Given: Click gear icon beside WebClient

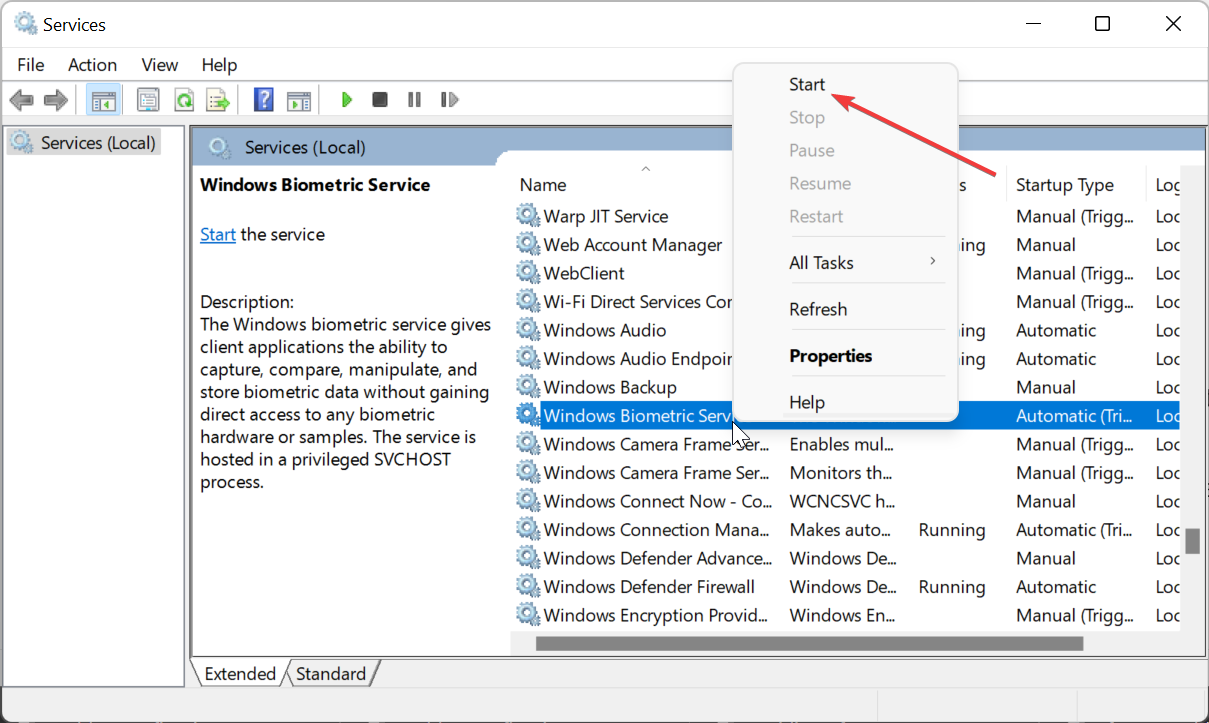Looking at the screenshot, I should coord(527,273).
